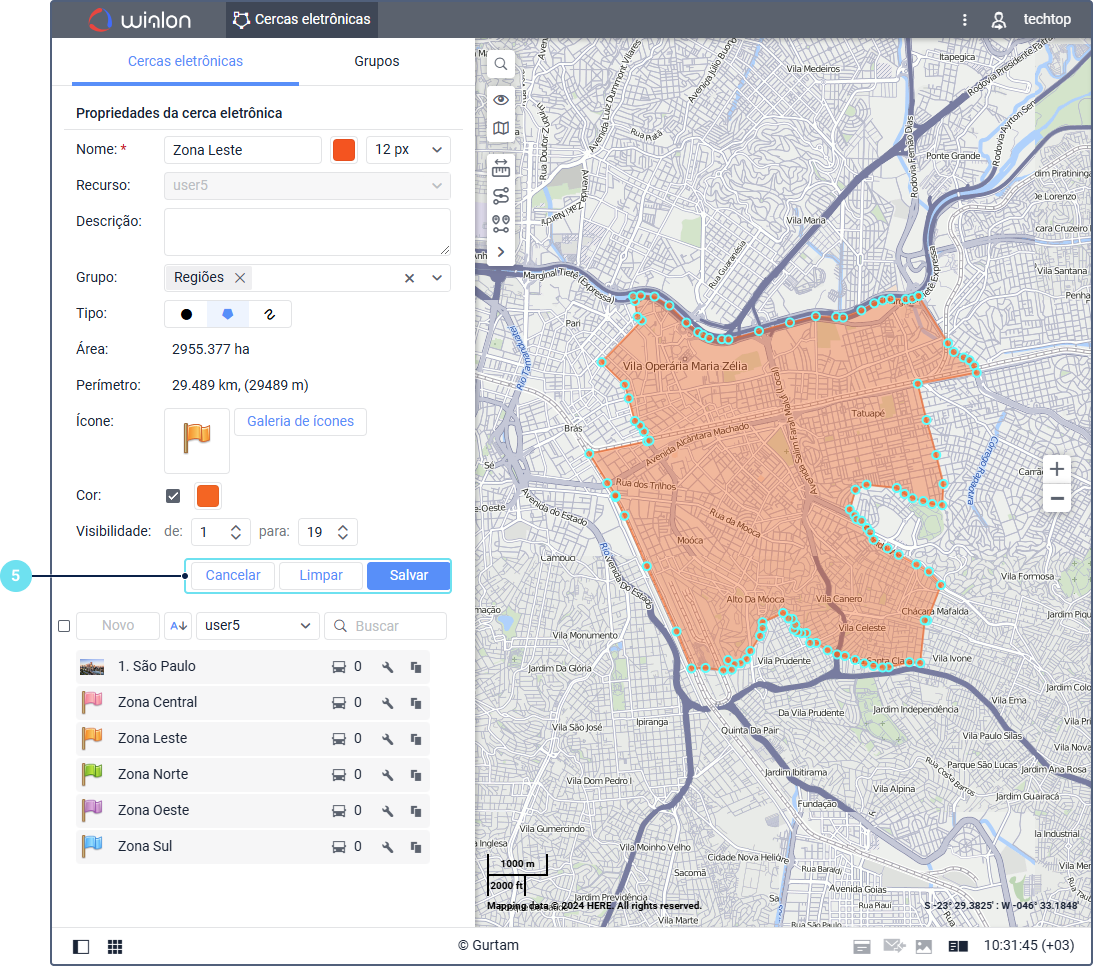The height and width of the screenshot is (966, 1093).
Task: Click the orange swatch next to Nome
Action: [x=344, y=150]
